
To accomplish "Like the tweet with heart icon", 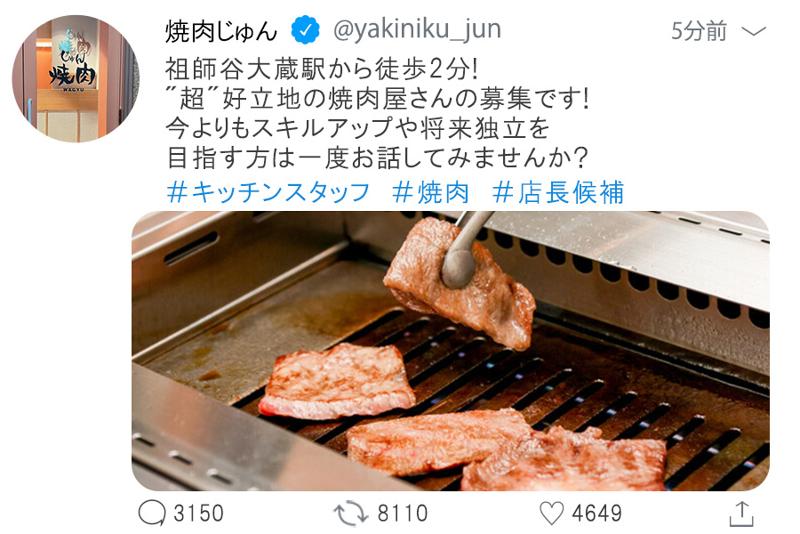I will (x=552, y=513).
